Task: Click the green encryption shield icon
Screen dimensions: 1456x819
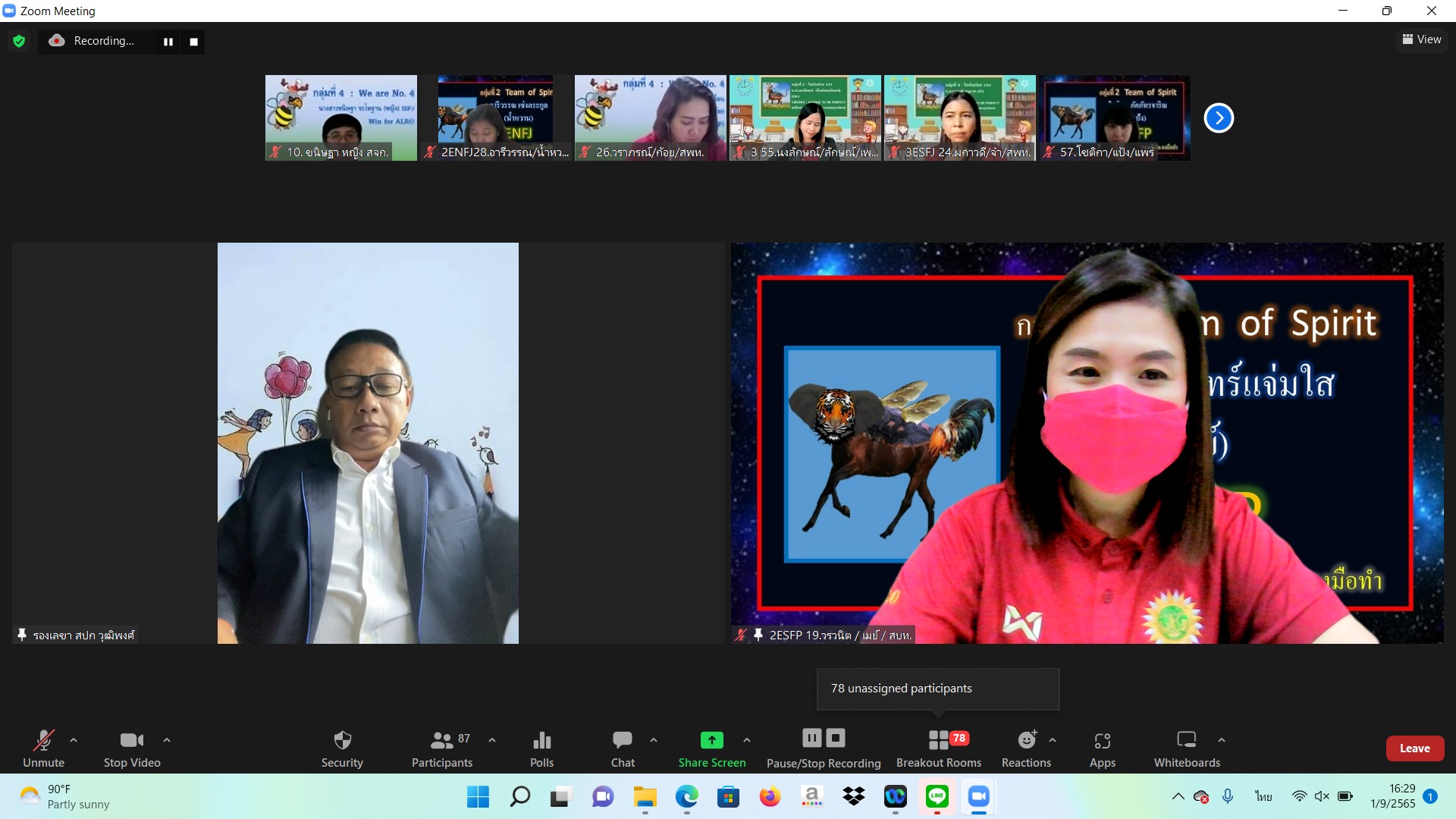Action: click(x=19, y=41)
